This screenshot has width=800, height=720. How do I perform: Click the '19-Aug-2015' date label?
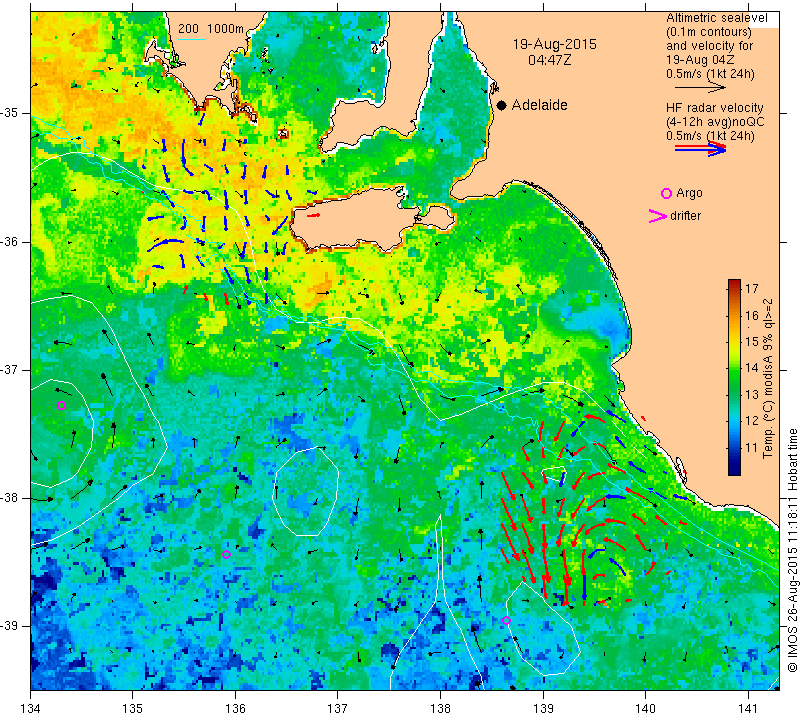coord(555,44)
